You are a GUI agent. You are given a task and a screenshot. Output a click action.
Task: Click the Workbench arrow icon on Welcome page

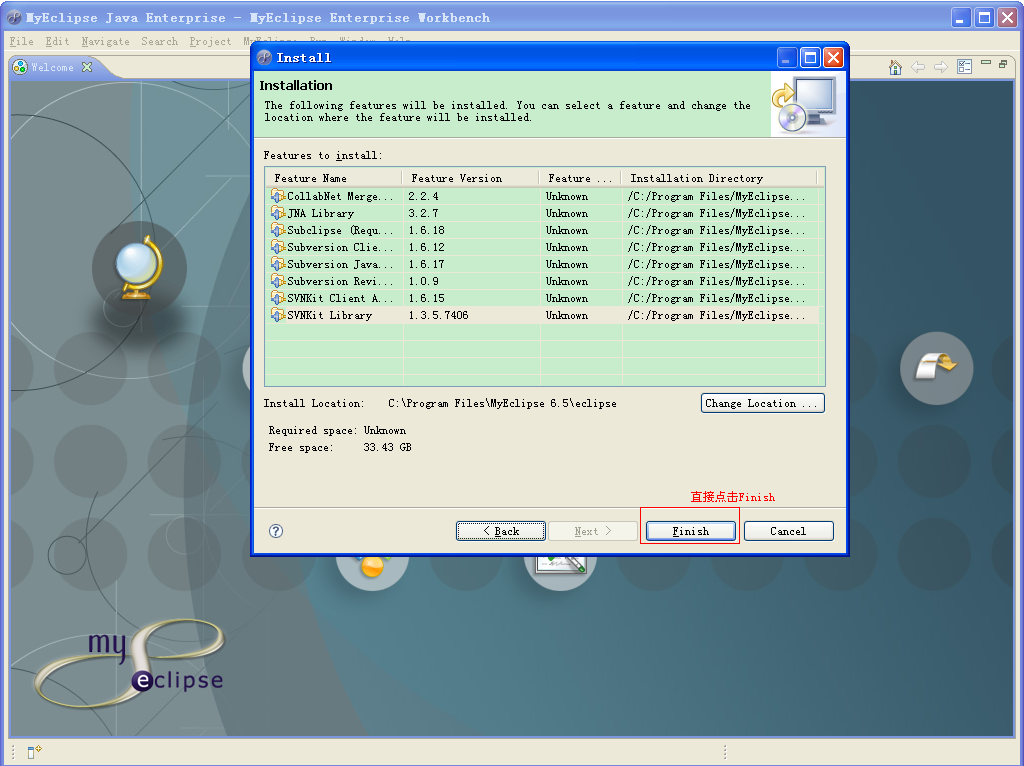936,368
